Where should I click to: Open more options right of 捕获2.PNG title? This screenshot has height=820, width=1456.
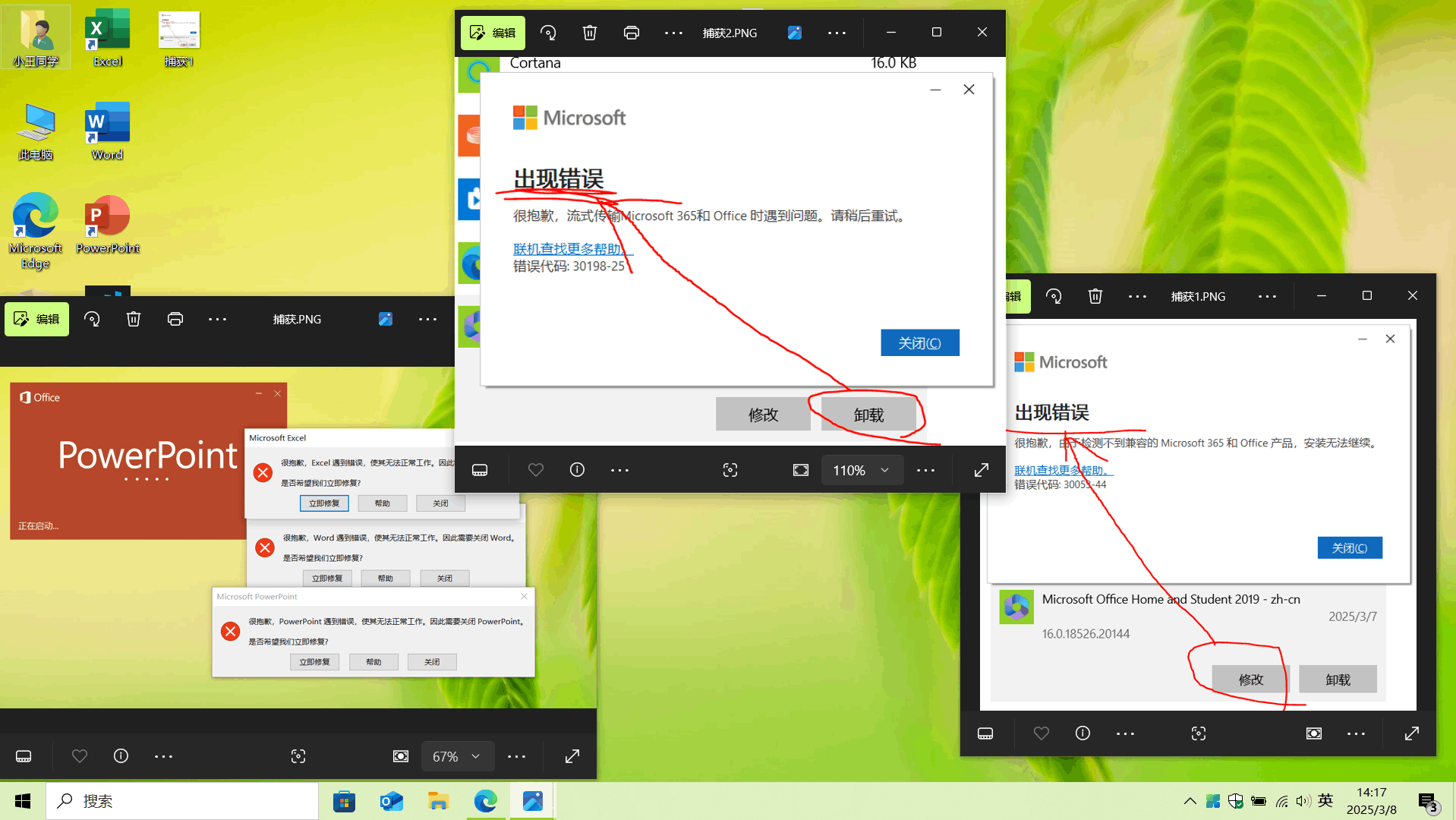[x=837, y=33]
